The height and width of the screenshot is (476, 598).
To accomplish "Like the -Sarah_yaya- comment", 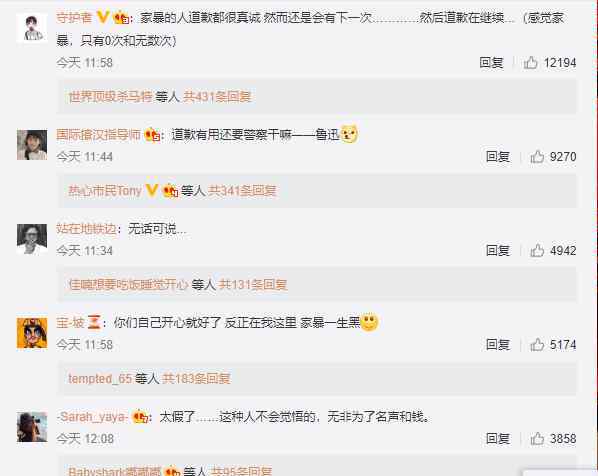I will 537,439.
